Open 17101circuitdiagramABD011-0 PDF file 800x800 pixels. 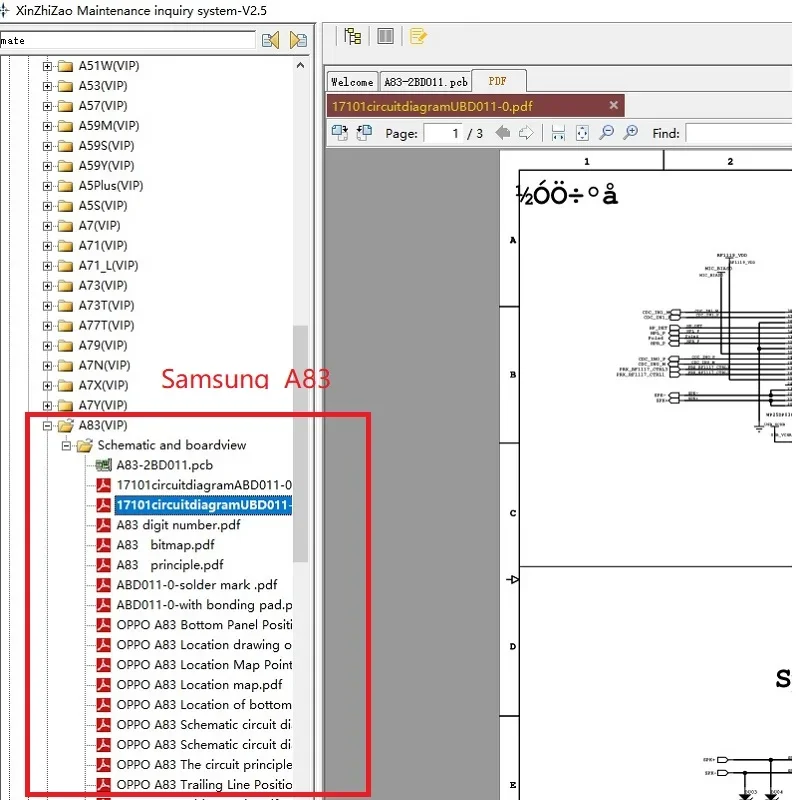click(x=204, y=485)
